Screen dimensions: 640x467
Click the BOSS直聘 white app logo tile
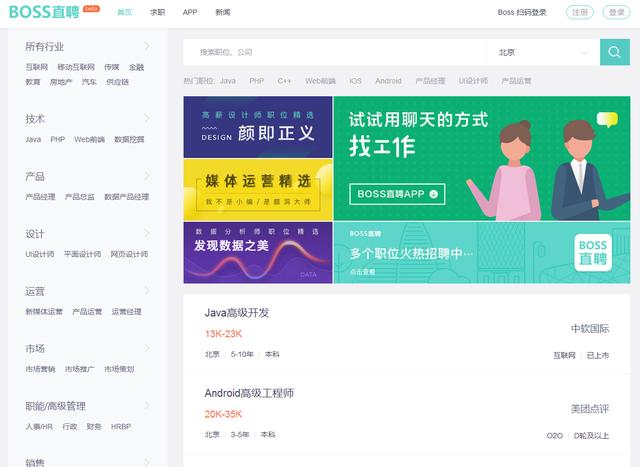coord(593,253)
